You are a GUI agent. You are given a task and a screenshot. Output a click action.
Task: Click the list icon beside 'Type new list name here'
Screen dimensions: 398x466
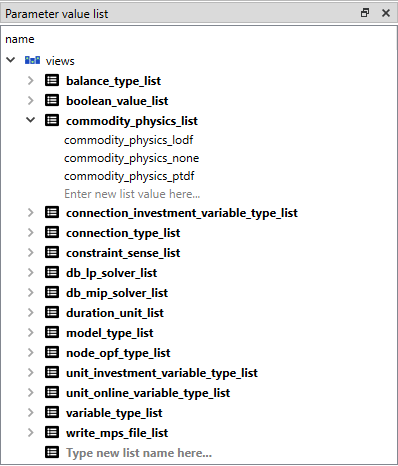(52, 452)
